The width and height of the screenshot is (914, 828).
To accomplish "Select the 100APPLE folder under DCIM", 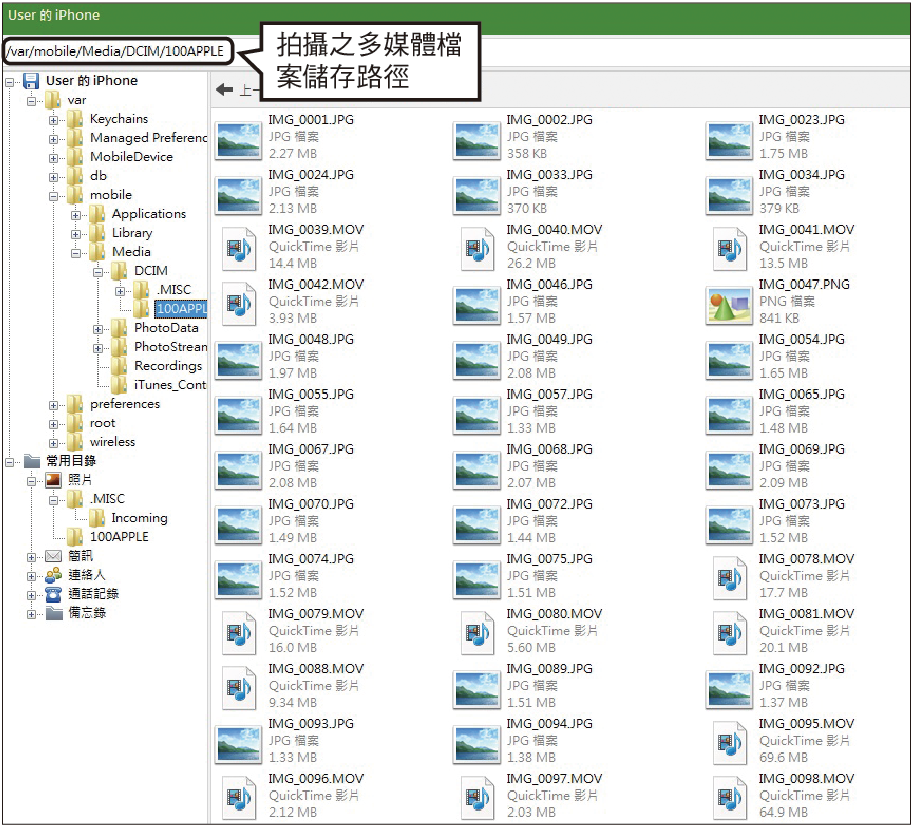I will [x=181, y=308].
